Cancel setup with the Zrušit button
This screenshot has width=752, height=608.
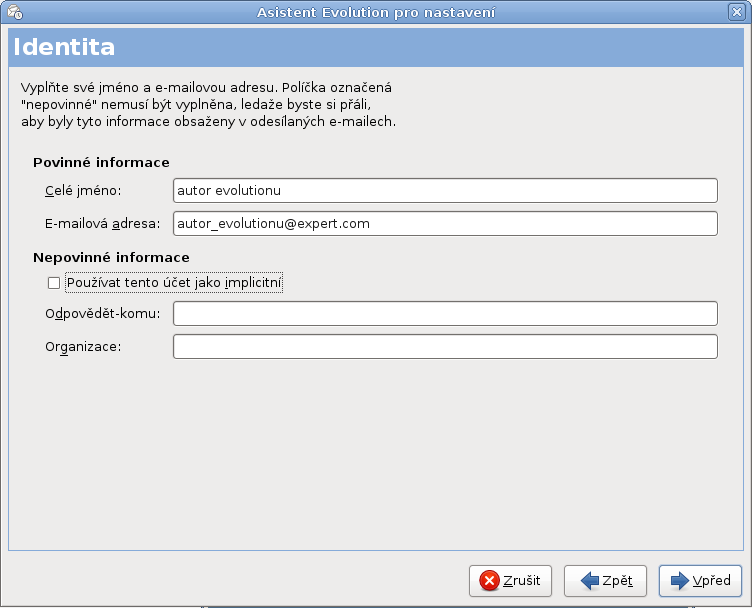510,581
